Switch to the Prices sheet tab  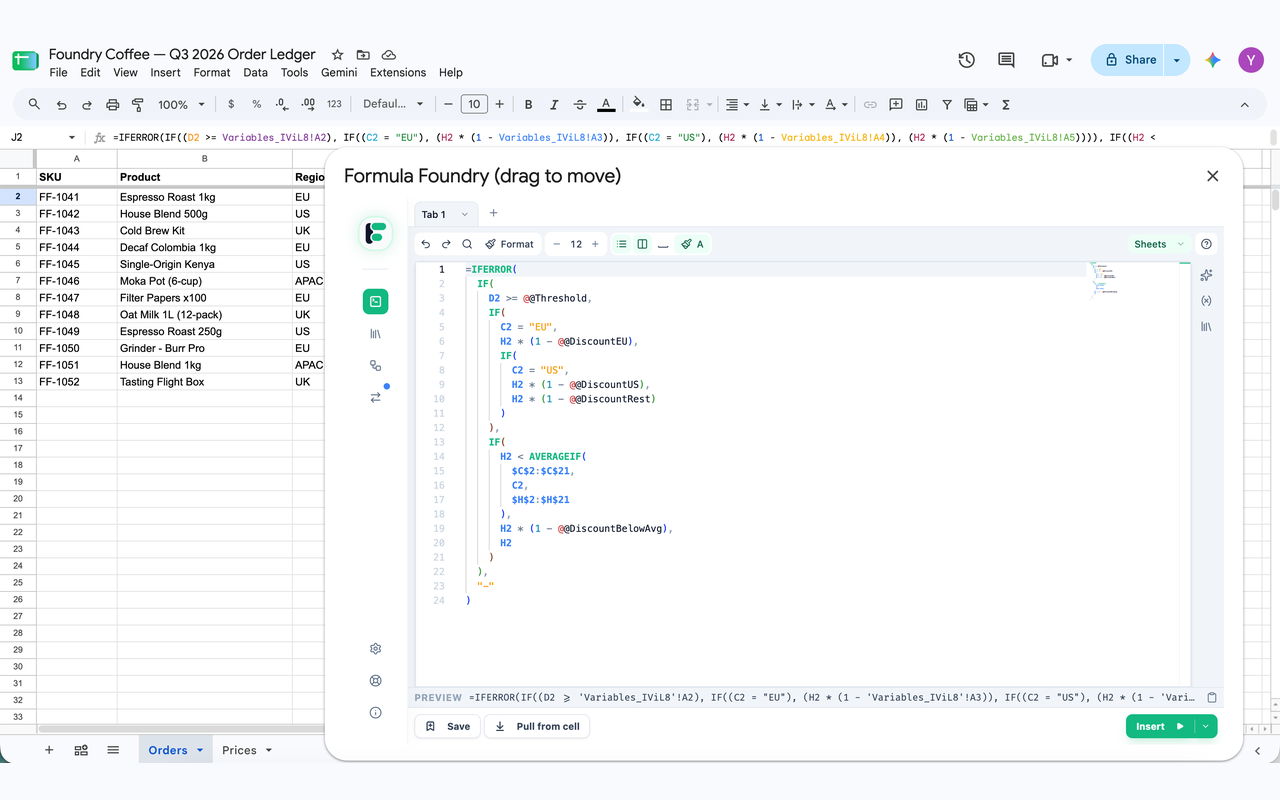(x=239, y=750)
